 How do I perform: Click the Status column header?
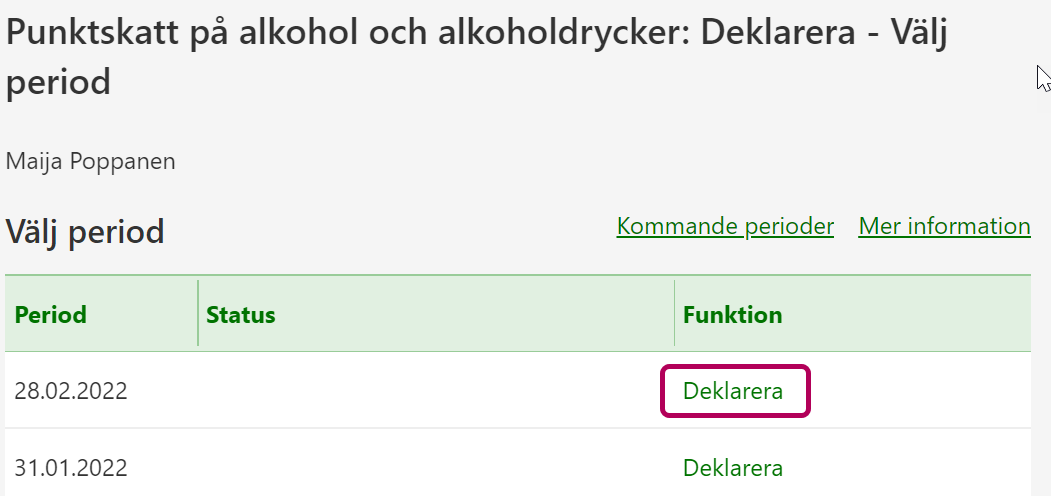coord(241,315)
